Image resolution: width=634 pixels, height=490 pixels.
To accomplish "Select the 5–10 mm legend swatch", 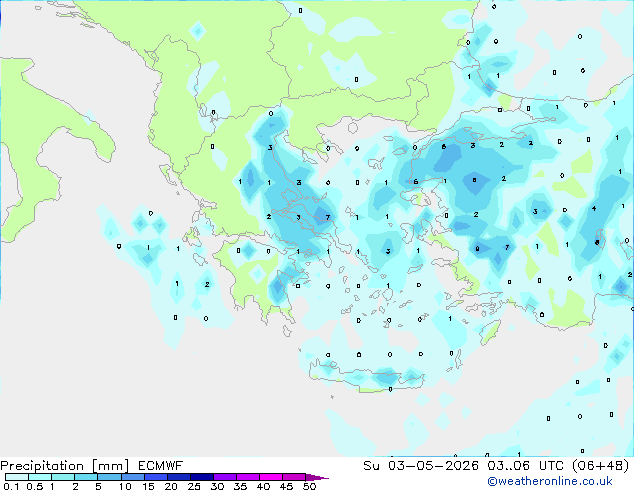I will (x=109, y=477).
